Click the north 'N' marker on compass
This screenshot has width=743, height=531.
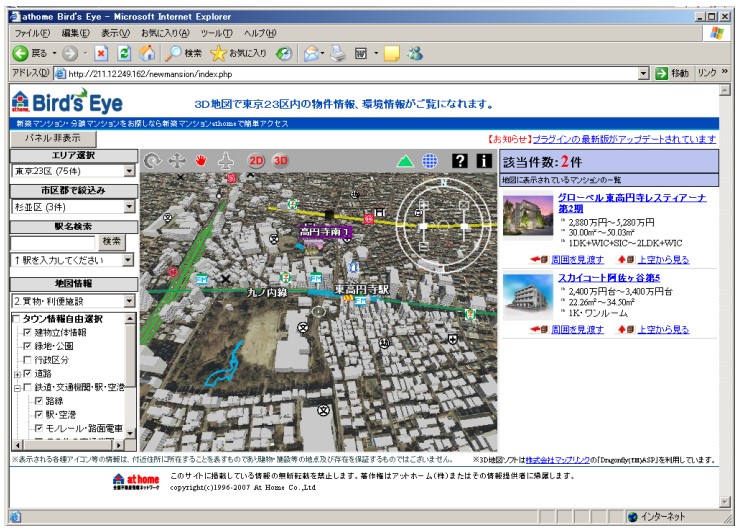click(x=444, y=182)
